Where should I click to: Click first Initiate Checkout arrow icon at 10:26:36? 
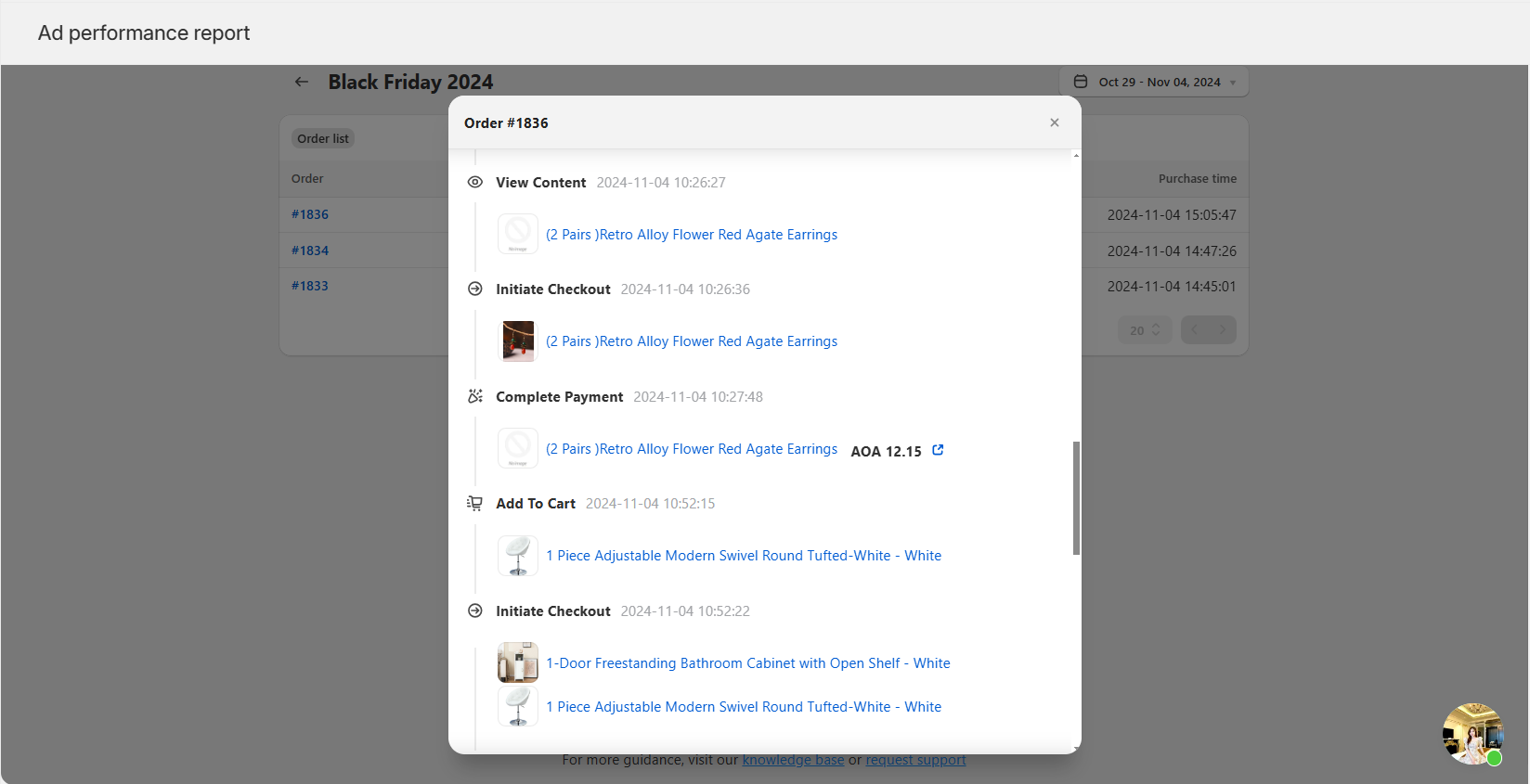(x=475, y=289)
